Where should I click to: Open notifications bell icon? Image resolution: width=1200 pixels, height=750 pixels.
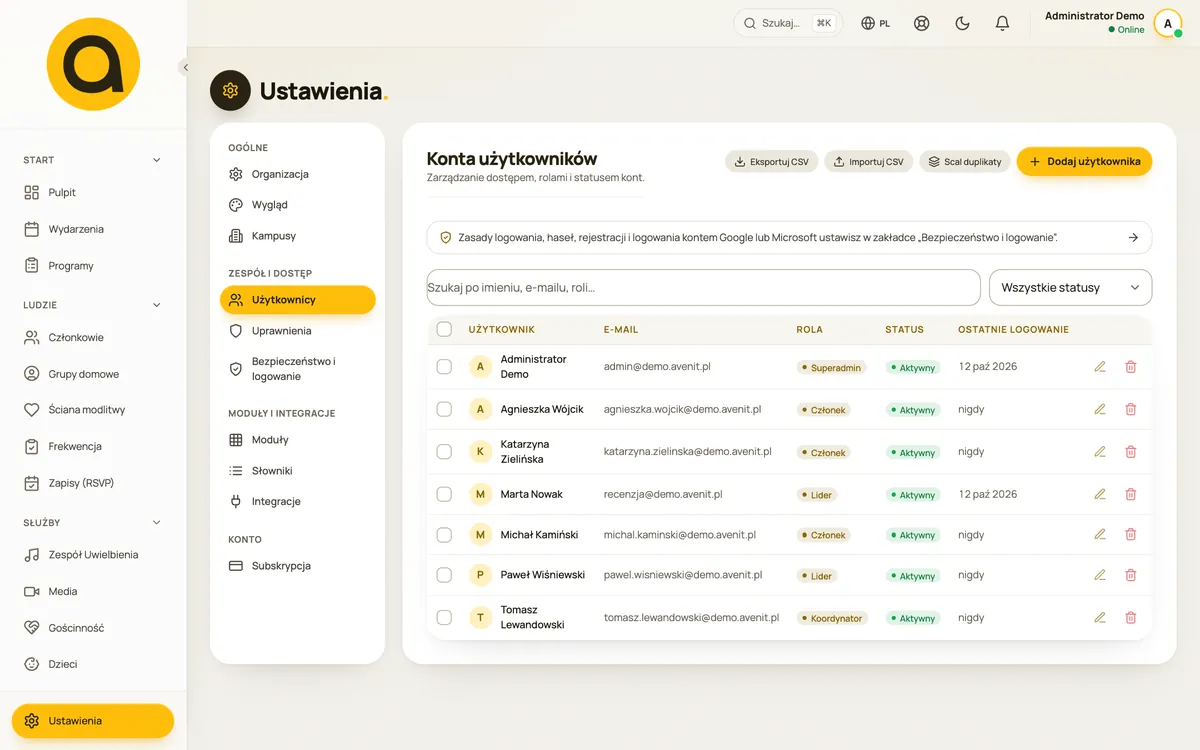click(x=1002, y=23)
